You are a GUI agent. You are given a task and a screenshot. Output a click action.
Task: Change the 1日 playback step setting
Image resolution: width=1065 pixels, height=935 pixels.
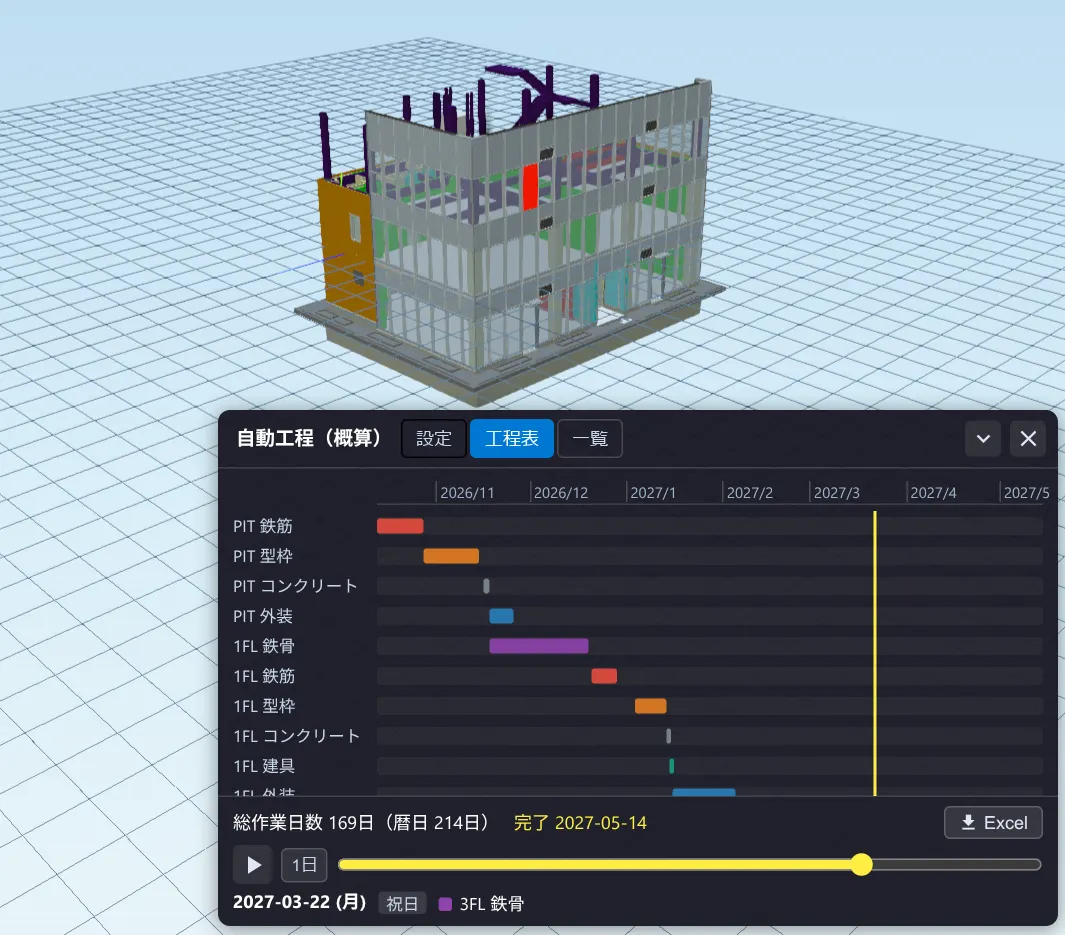click(304, 864)
